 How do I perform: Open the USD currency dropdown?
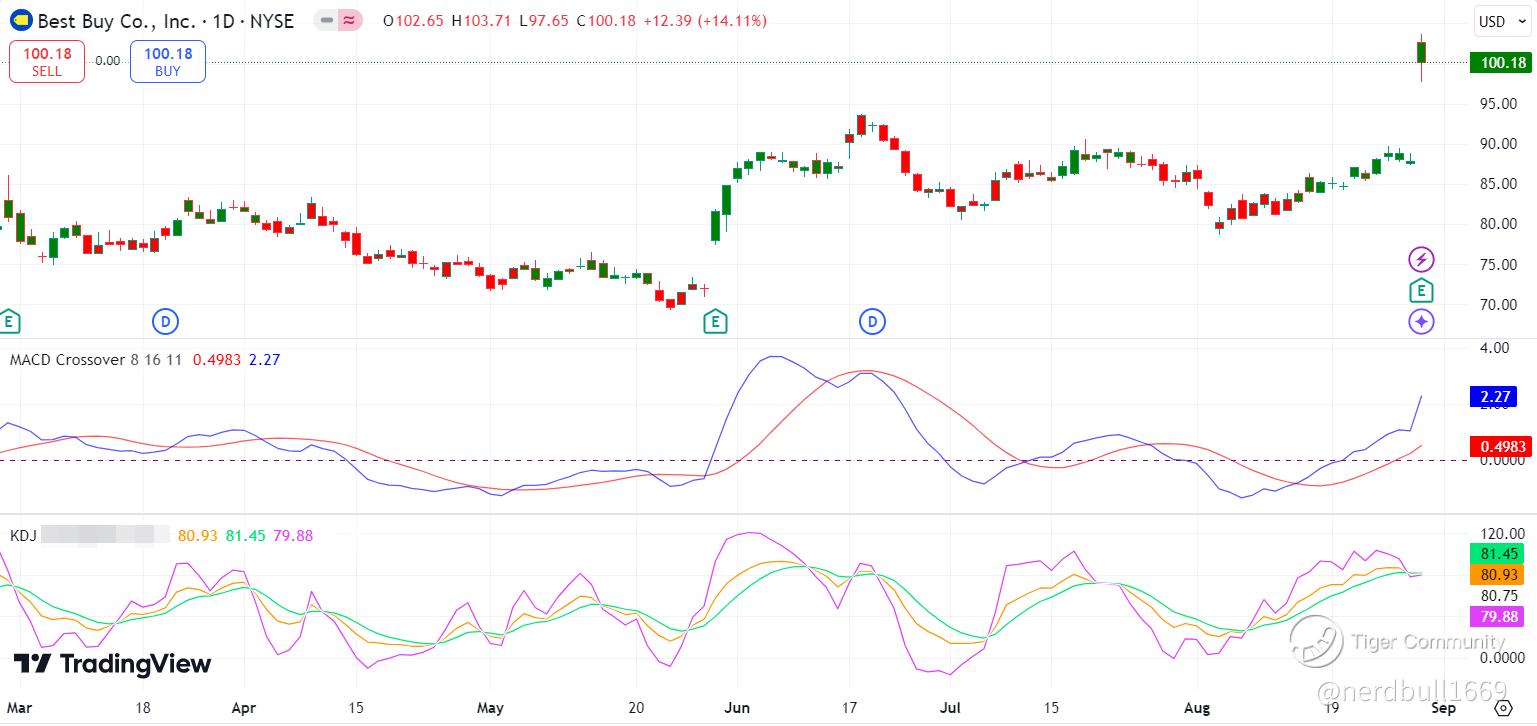pyautogui.click(x=1502, y=21)
